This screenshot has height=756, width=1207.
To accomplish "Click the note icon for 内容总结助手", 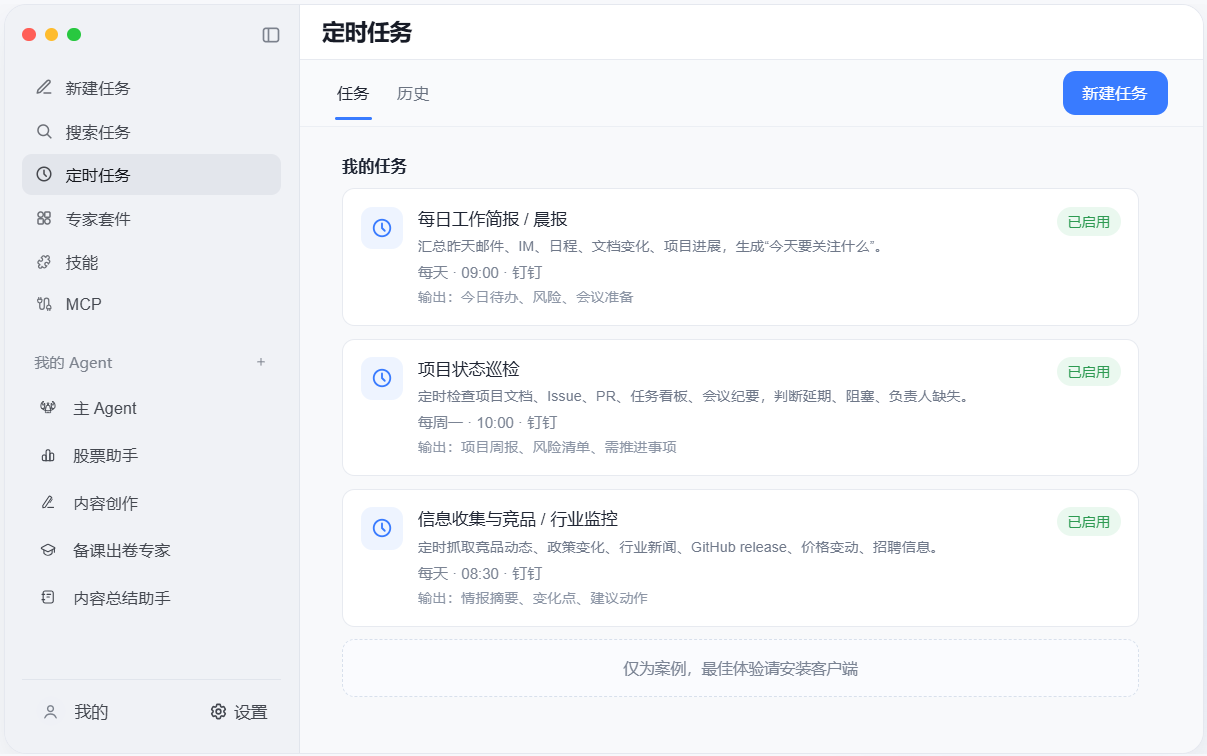I will (47, 598).
